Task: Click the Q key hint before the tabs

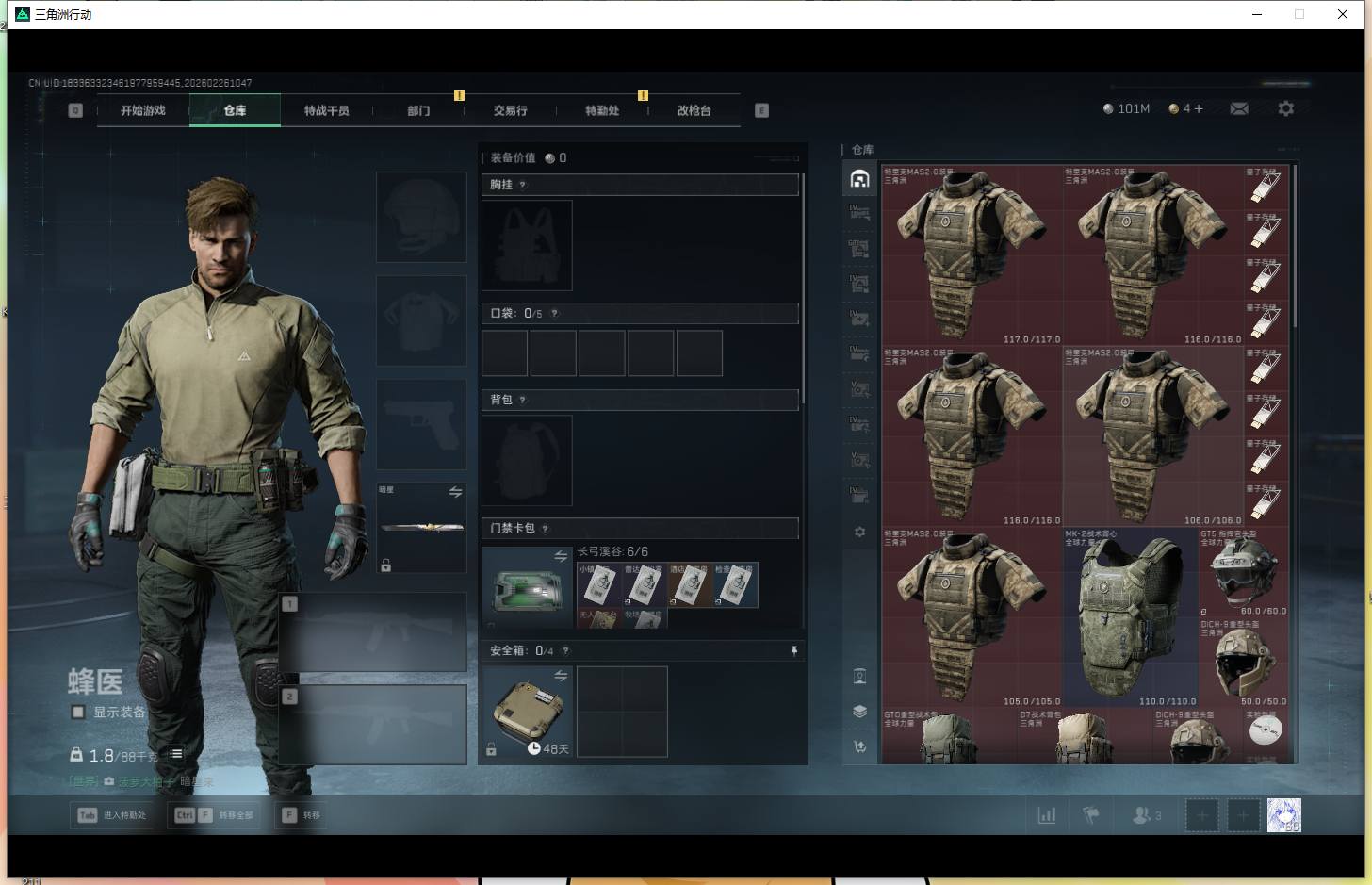Action: click(75, 110)
